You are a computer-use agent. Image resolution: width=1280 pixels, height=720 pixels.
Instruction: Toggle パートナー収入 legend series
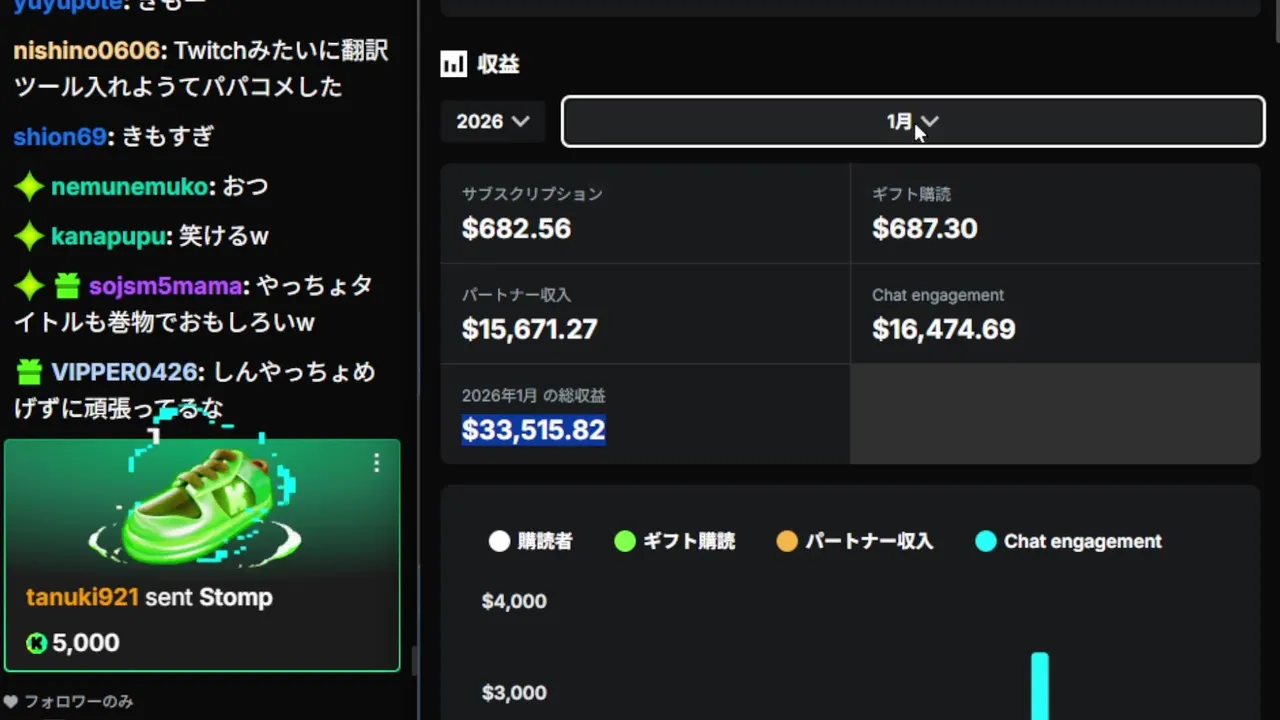[787, 542]
